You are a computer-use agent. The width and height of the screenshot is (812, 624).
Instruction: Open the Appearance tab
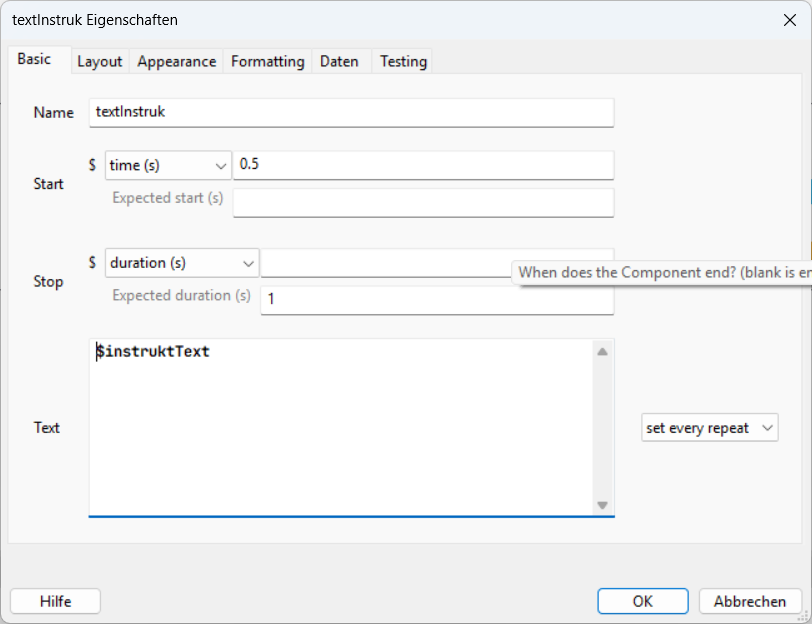[177, 62]
